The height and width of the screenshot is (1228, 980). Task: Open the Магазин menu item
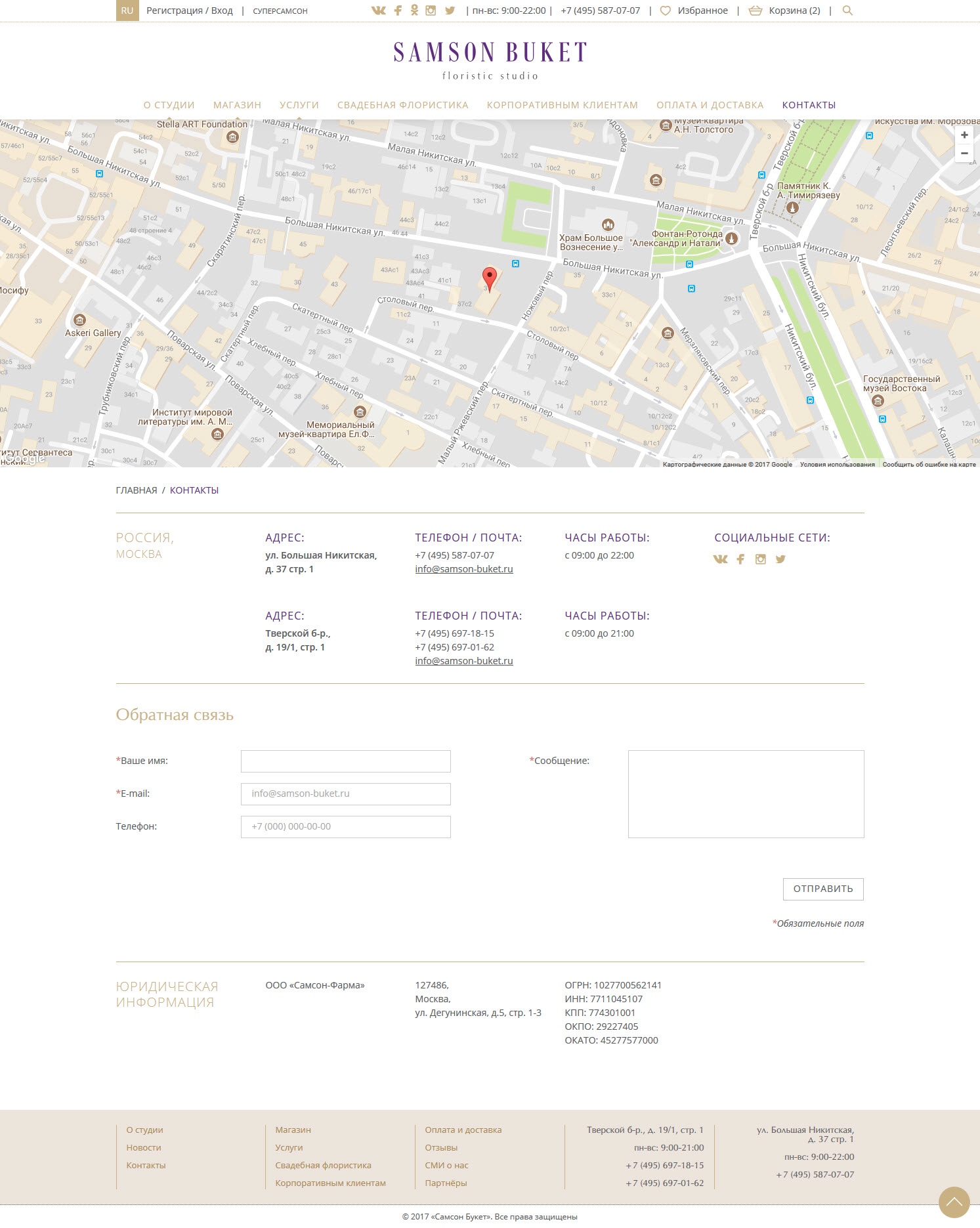[x=237, y=105]
